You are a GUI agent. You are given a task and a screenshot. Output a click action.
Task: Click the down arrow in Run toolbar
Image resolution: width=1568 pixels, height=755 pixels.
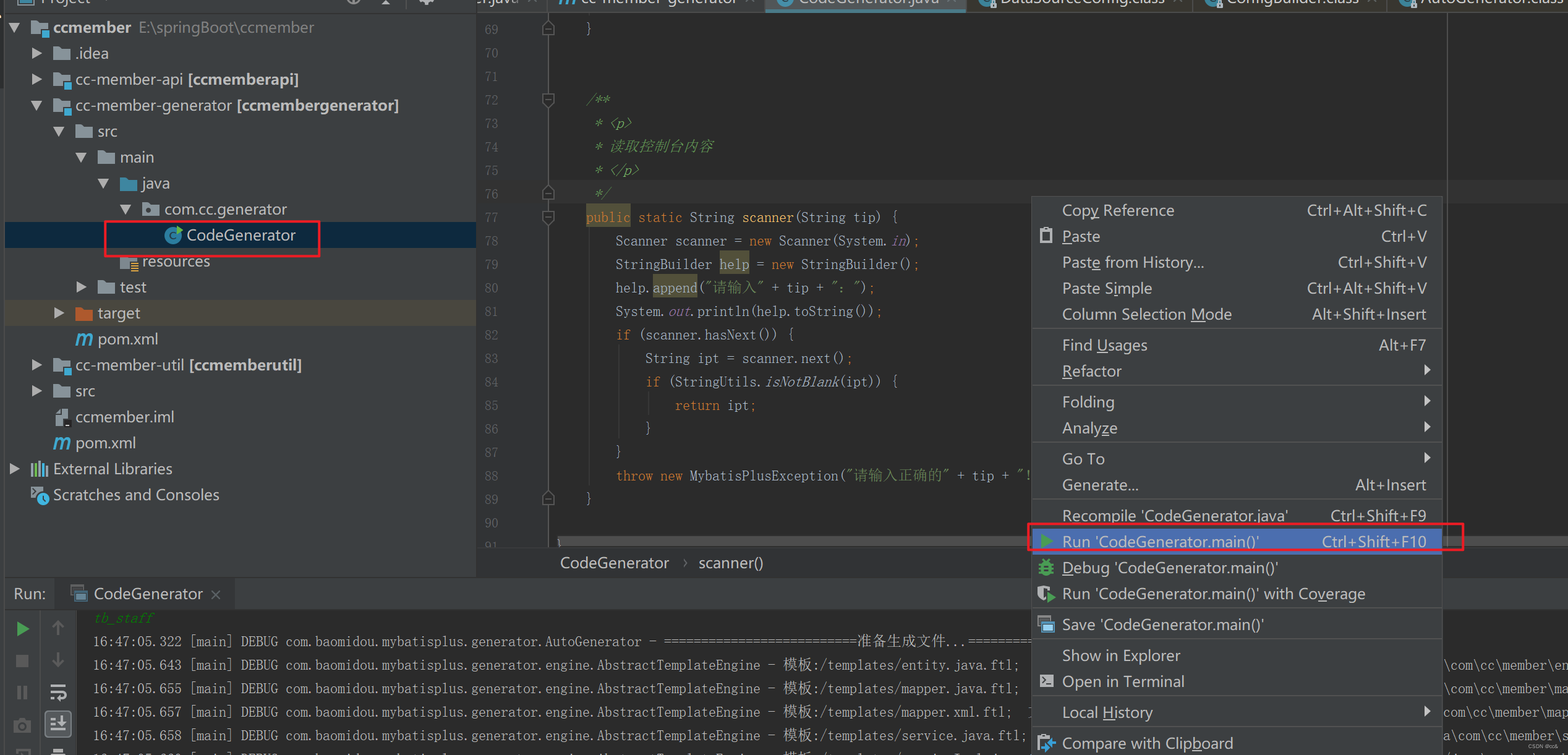click(x=58, y=660)
